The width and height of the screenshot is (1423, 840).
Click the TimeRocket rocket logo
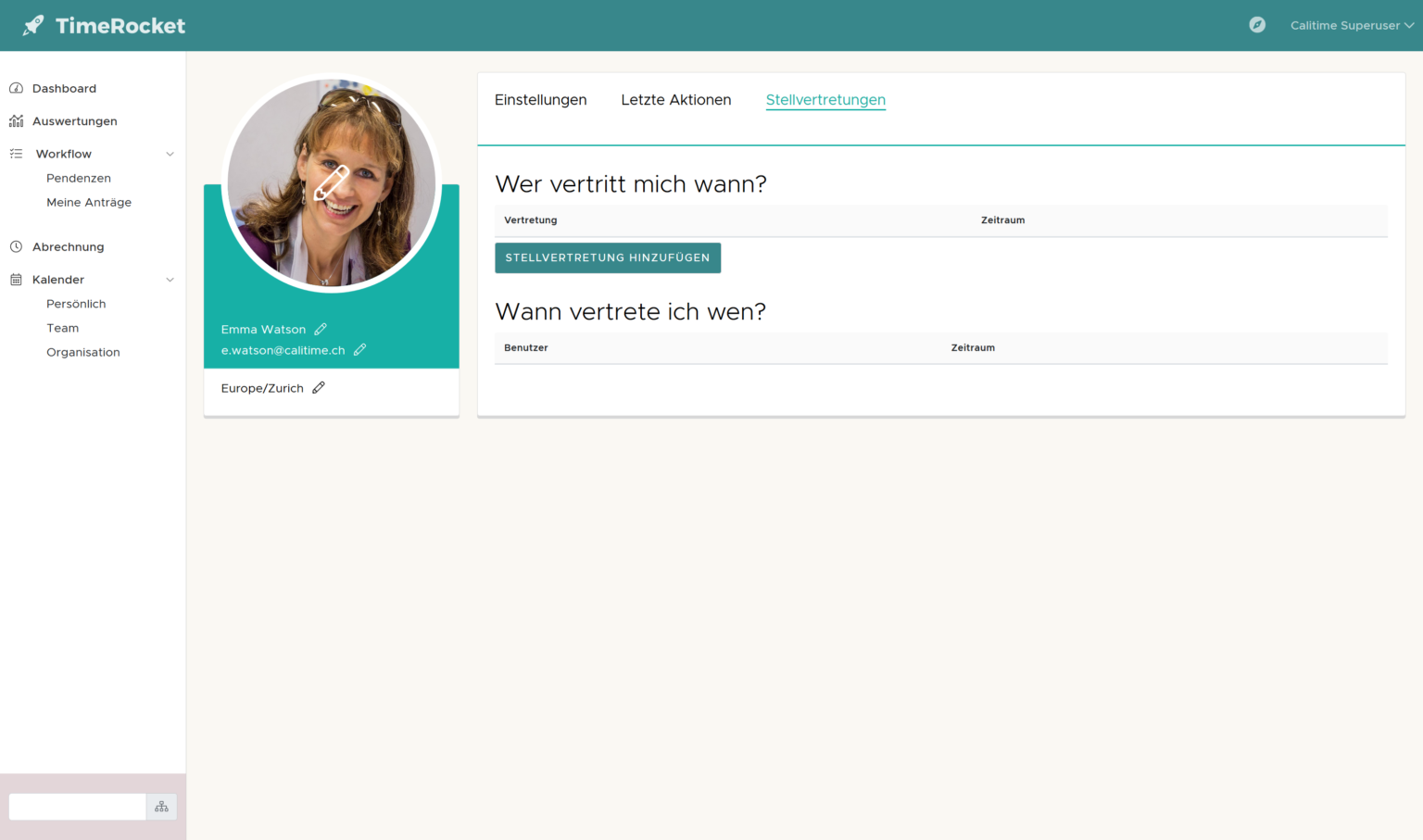33,25
